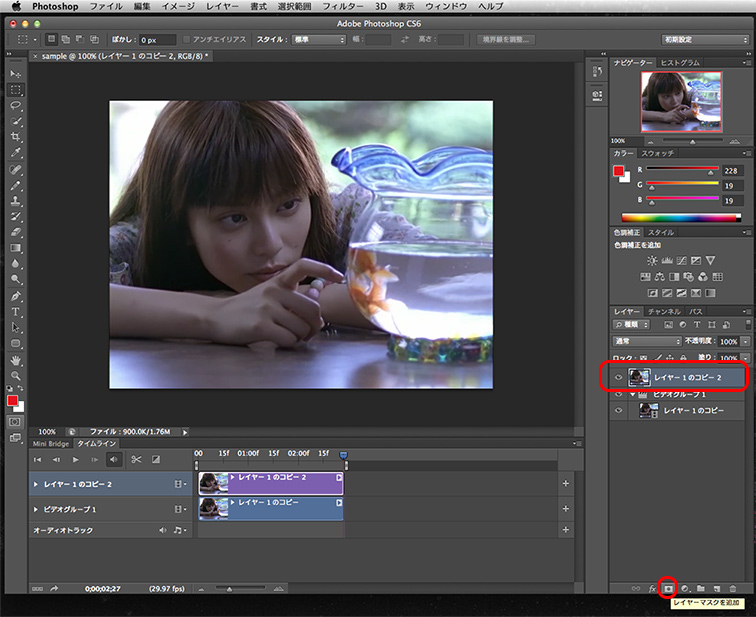
Task: Add a Vibrance adjustment
Action: click(x=710, y=261)
